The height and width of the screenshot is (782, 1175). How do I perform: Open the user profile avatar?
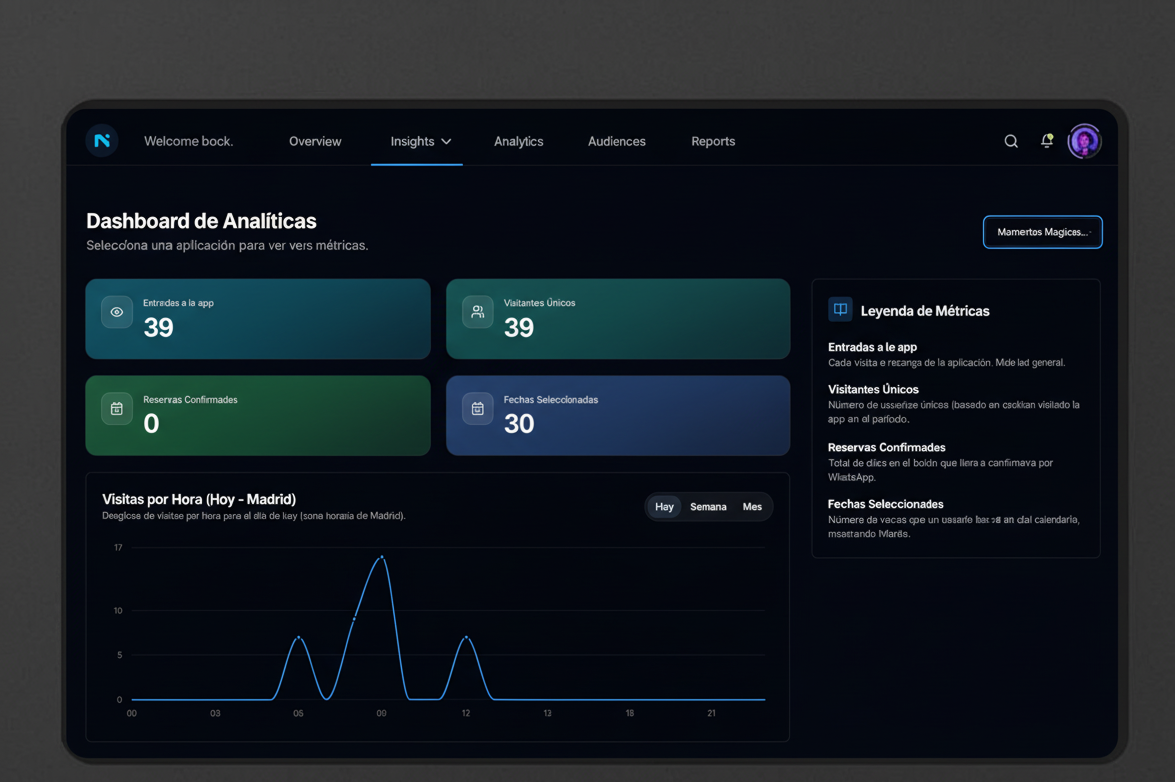[1084, 141]
